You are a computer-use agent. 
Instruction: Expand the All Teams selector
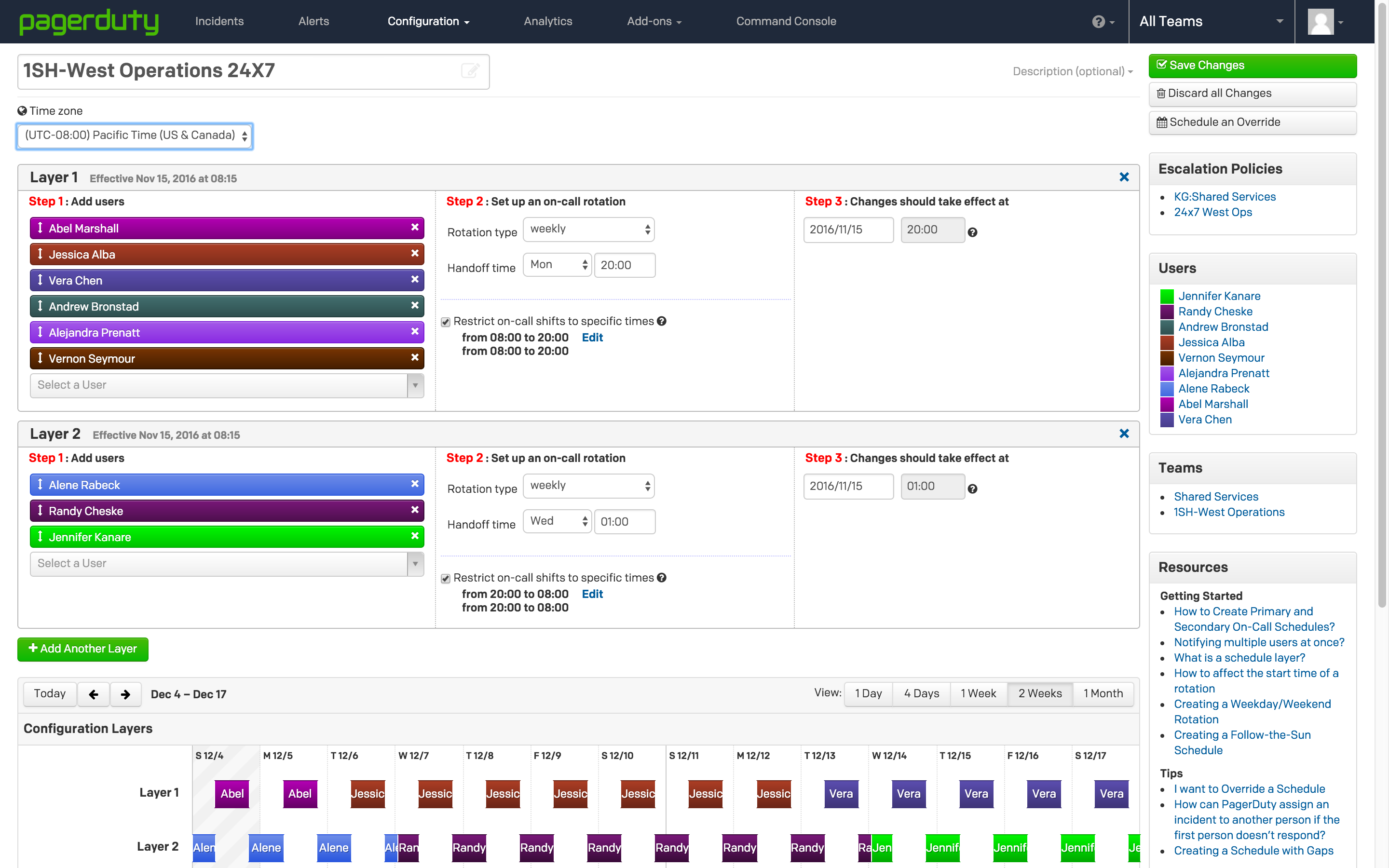1211,22
